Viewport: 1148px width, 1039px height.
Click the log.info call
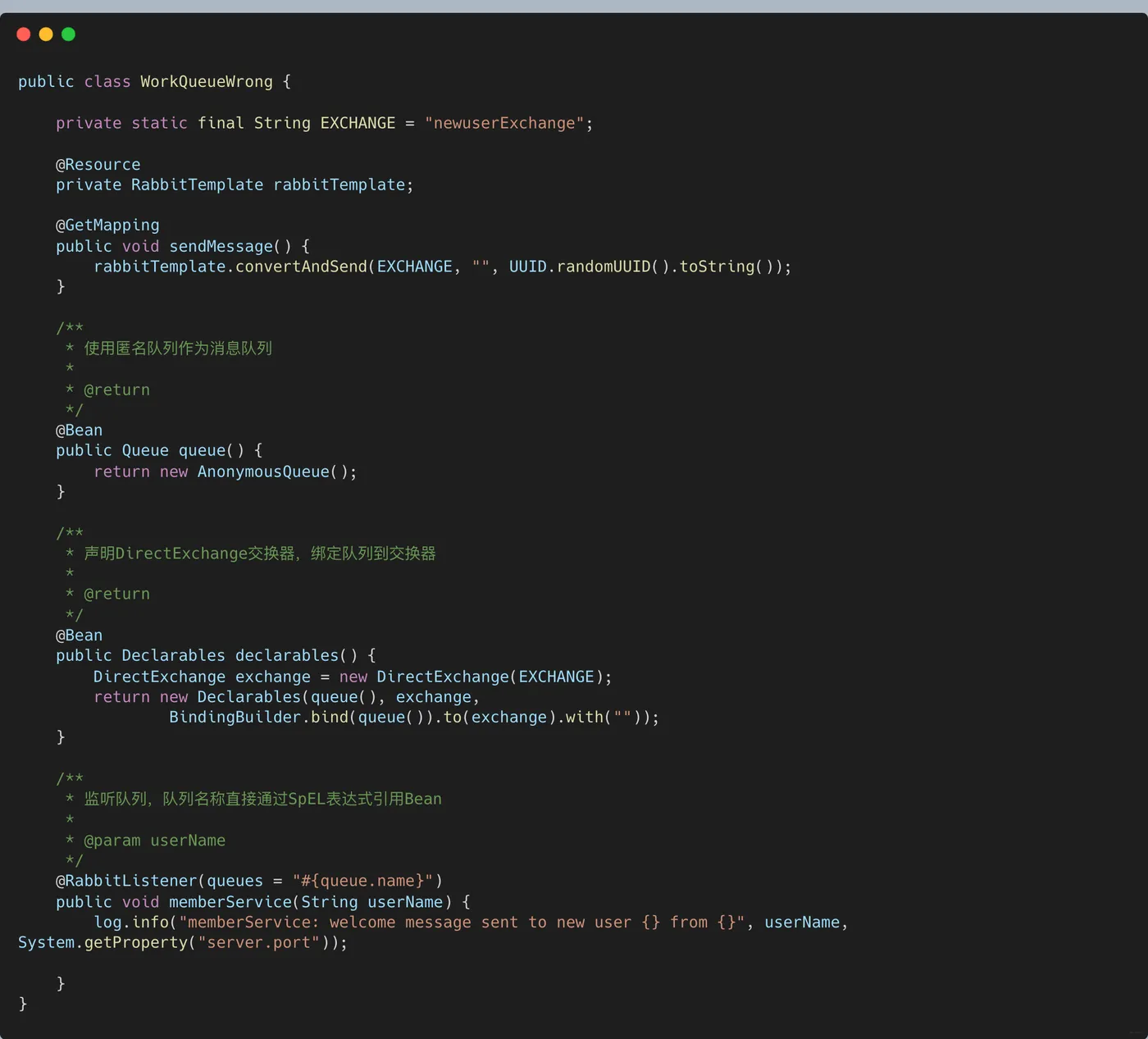[131, 923]
